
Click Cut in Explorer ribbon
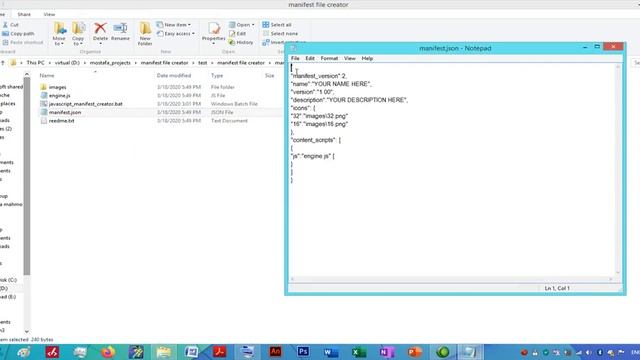(11, 25)
